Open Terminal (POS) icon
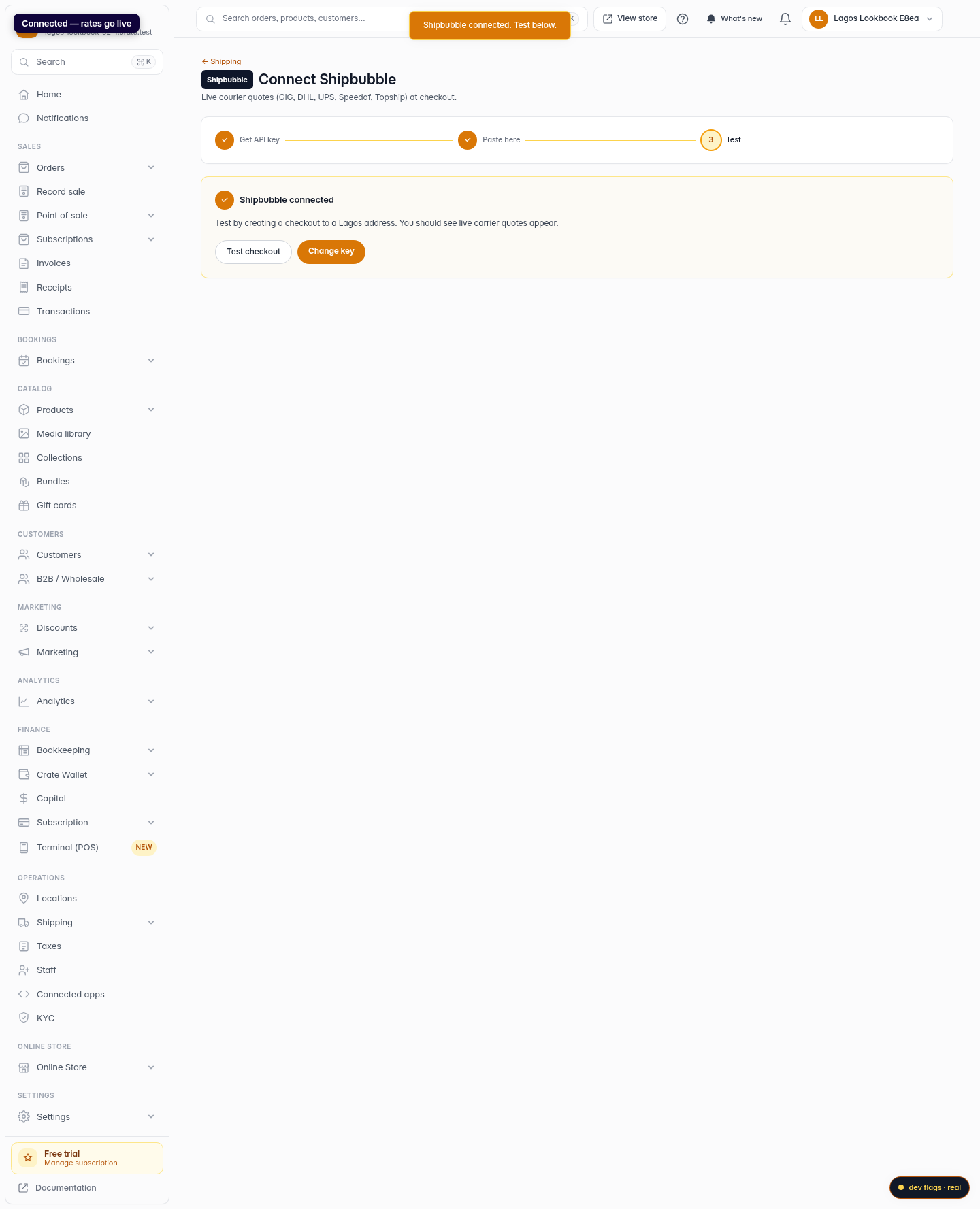The image size is (980, 1209). point(24,848)
